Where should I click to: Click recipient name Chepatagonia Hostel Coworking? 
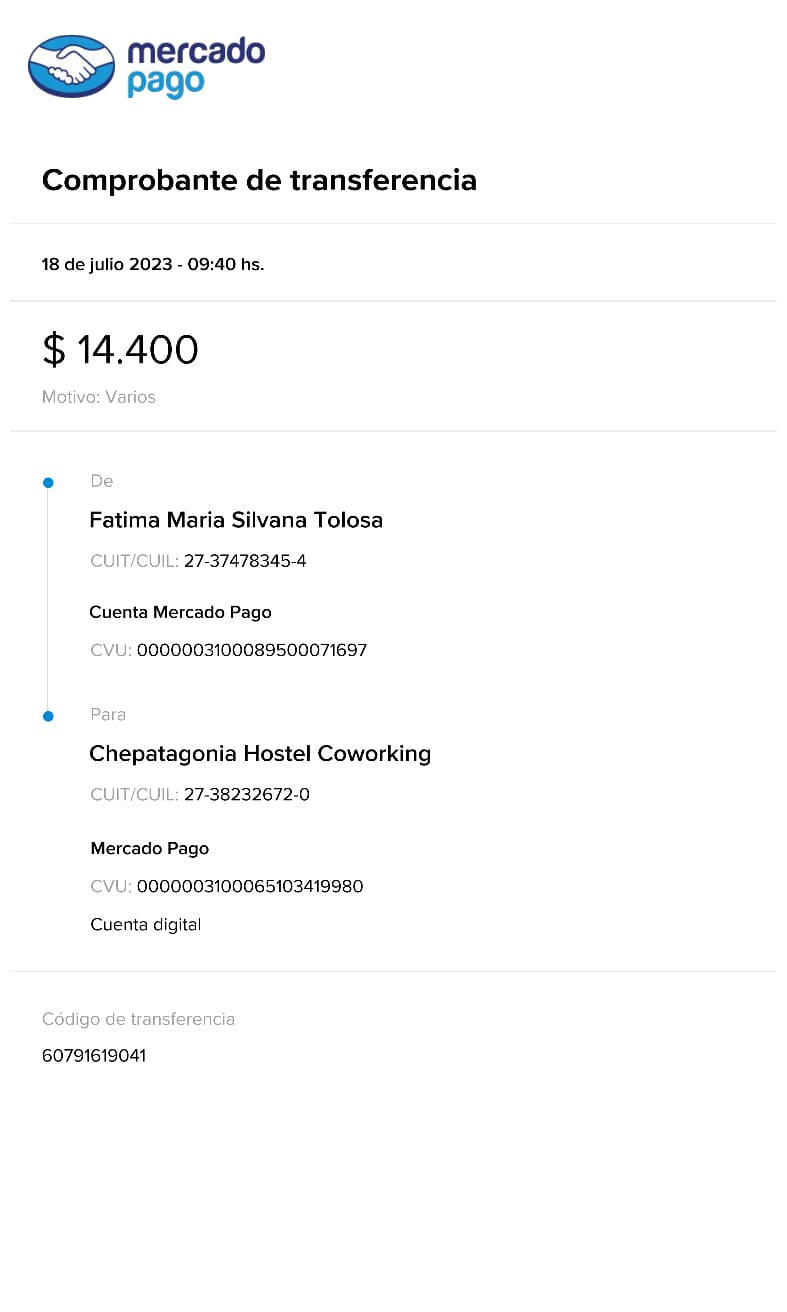pyautogui.click(x=259, y=754)
